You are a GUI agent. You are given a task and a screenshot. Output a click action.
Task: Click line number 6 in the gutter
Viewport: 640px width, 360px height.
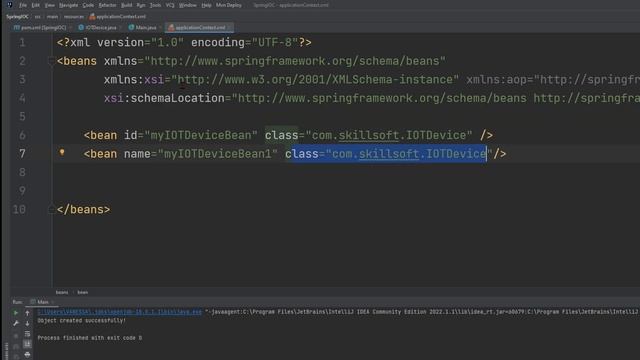coord(22,135)
